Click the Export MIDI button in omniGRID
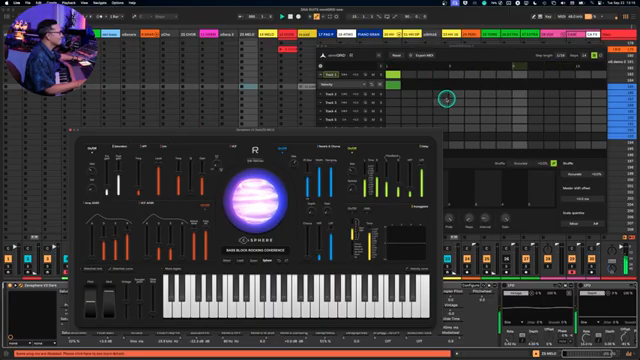The image size is (640, 360). [x=422, y=55]
